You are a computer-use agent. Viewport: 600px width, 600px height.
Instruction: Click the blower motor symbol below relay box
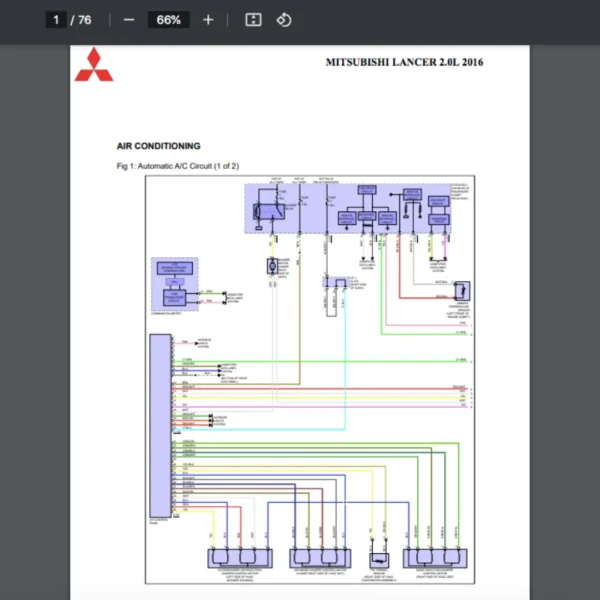point(272,267)
